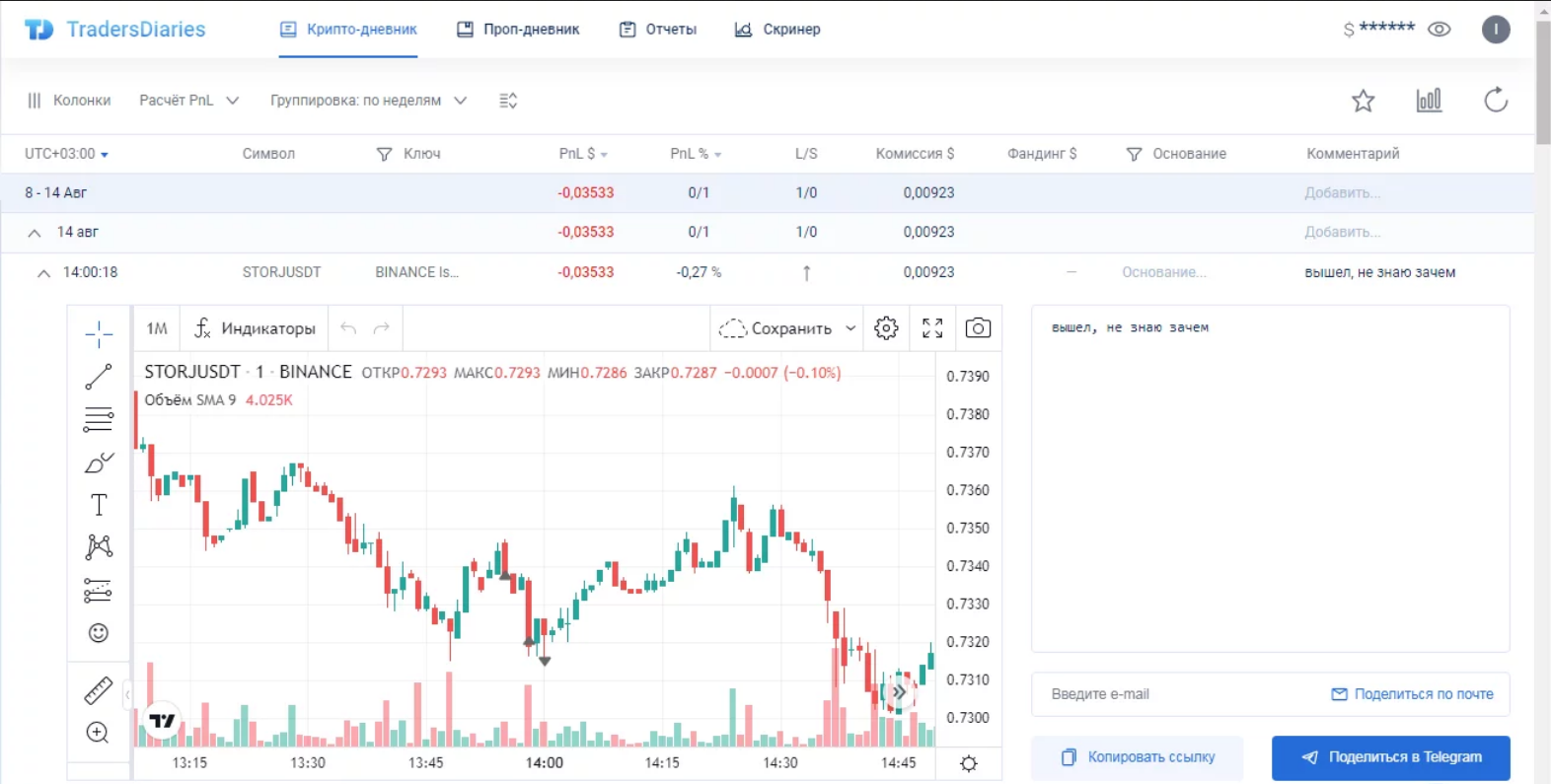The height and width of the screenshot is (784, 1551).
Task: Toggle balance visibility eye icon
Action: tap(1440, 30)
